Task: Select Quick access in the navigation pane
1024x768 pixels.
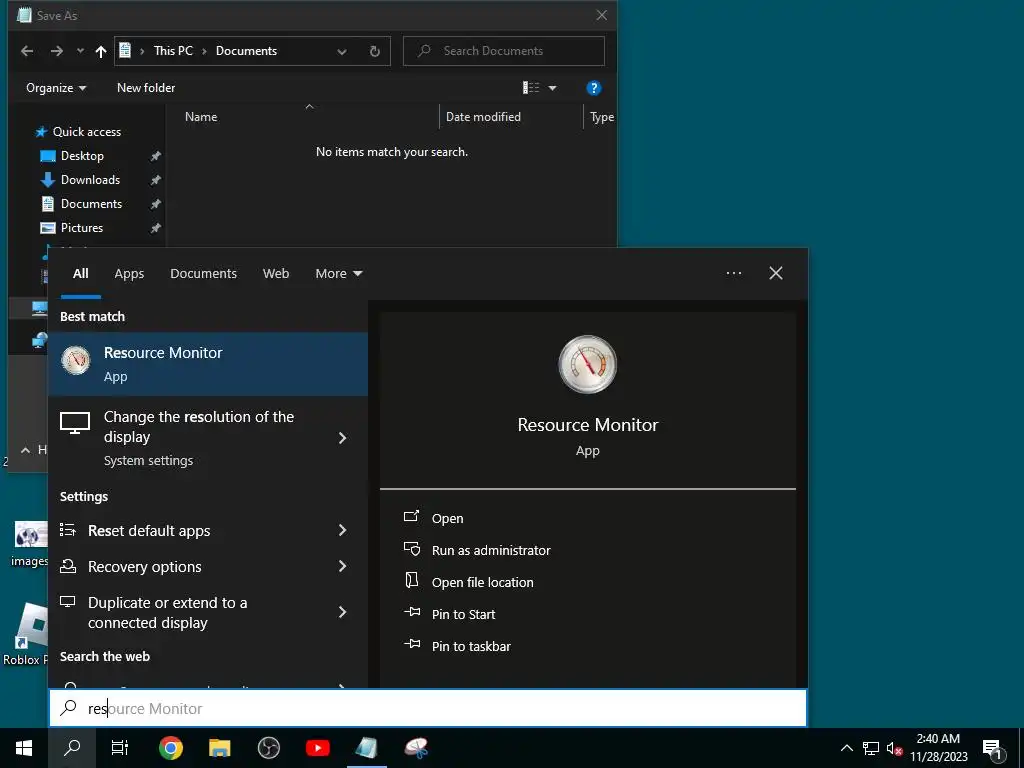Action: click(x=86, y=132)
